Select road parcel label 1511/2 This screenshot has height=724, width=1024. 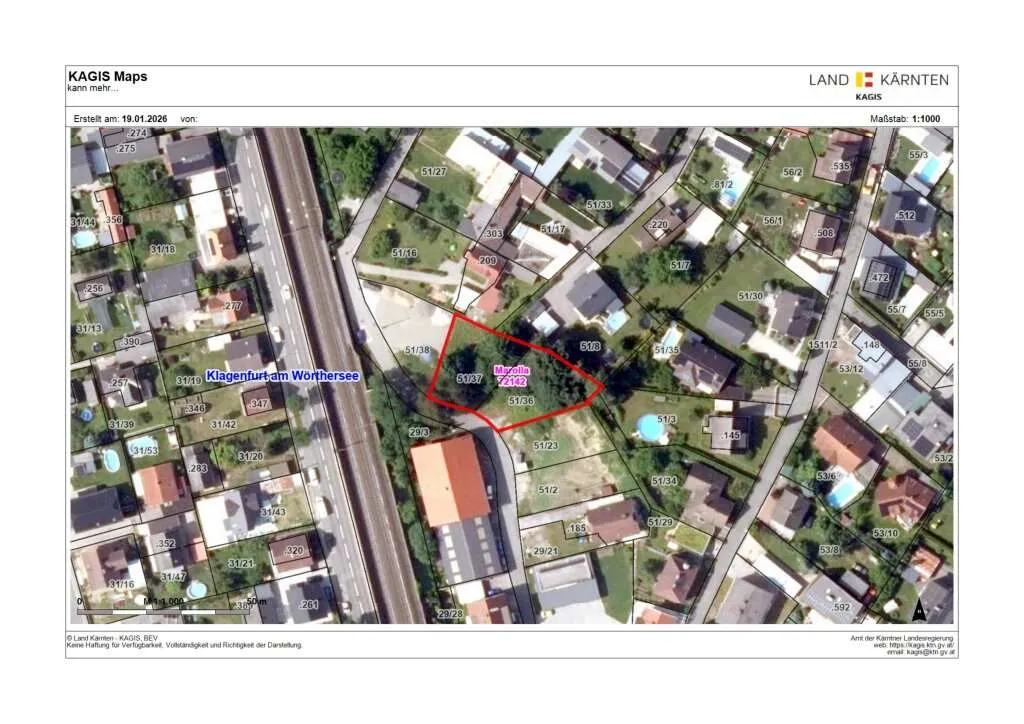tap(823, 345)
